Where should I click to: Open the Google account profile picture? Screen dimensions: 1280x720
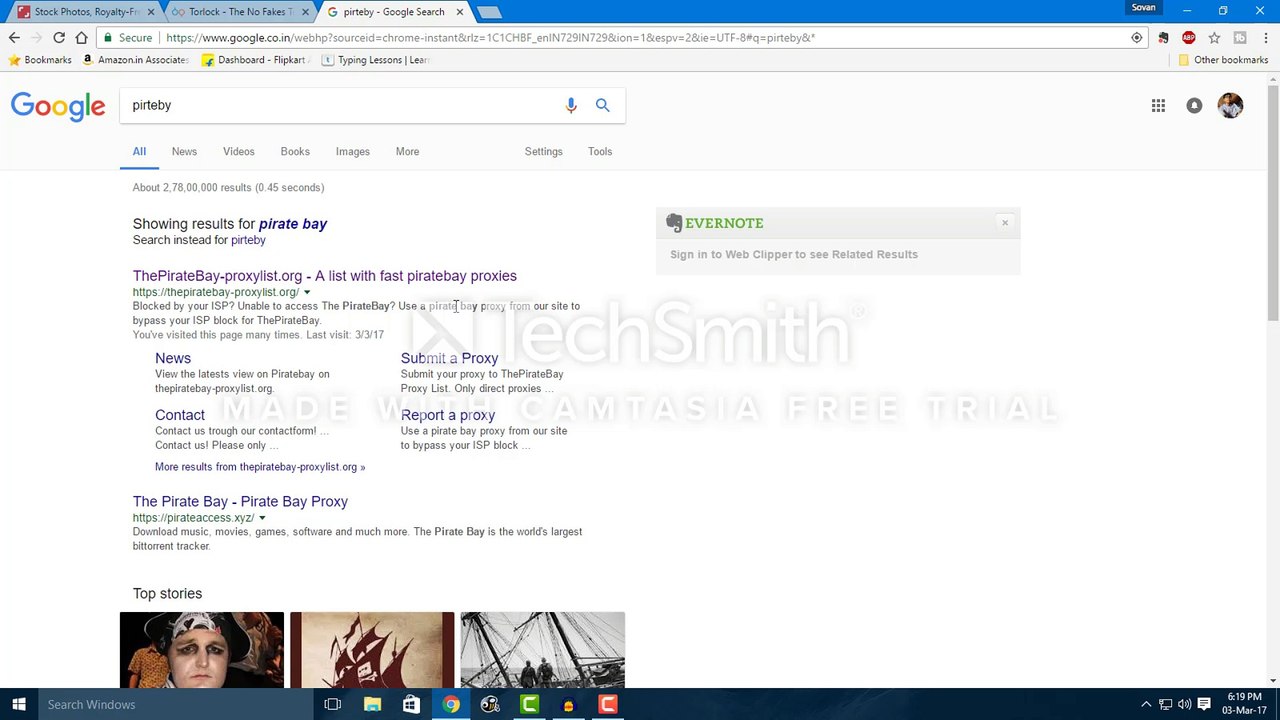click(x=1230, y=105)
